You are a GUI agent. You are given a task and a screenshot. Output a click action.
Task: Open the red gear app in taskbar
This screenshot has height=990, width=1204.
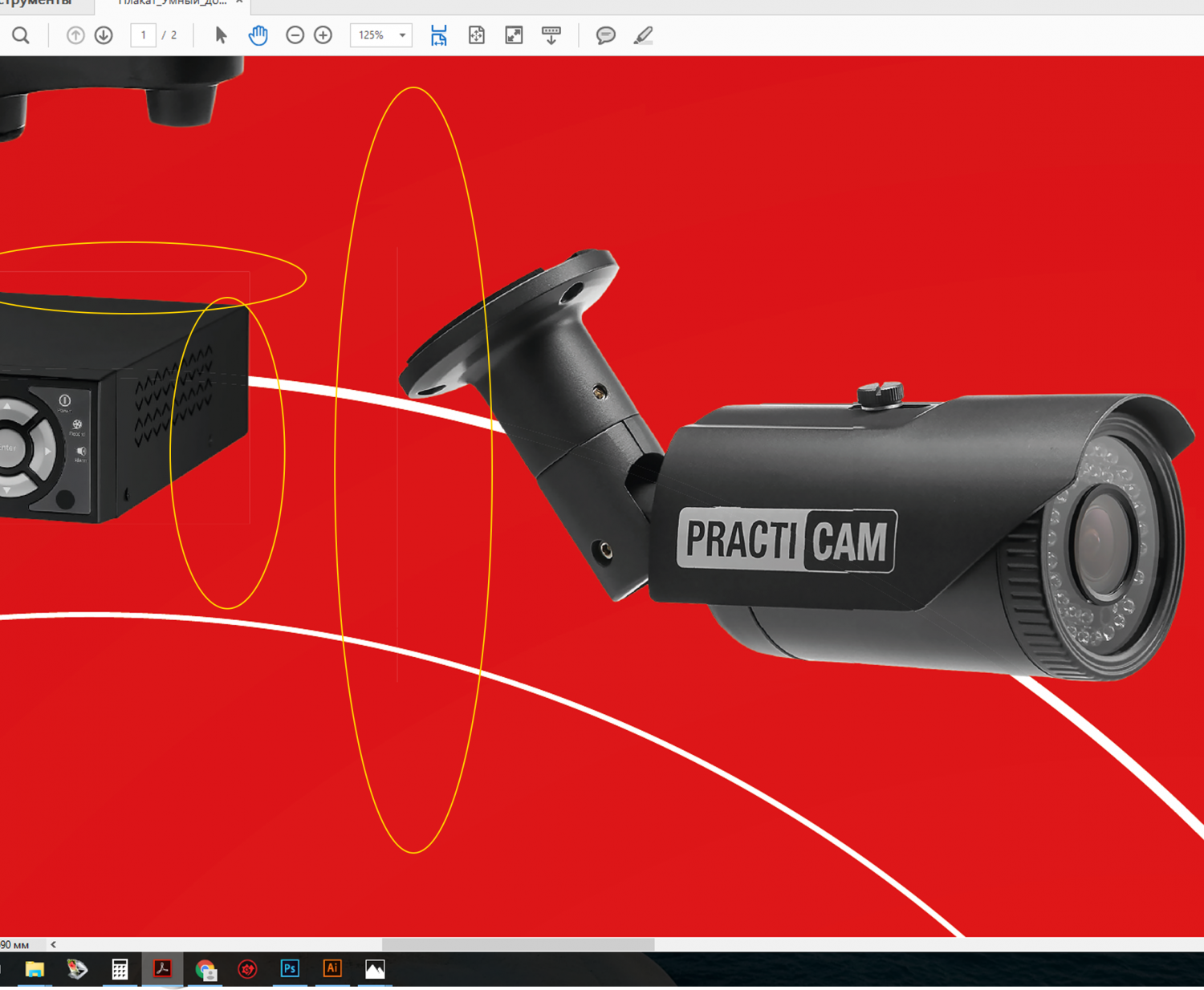247,969
